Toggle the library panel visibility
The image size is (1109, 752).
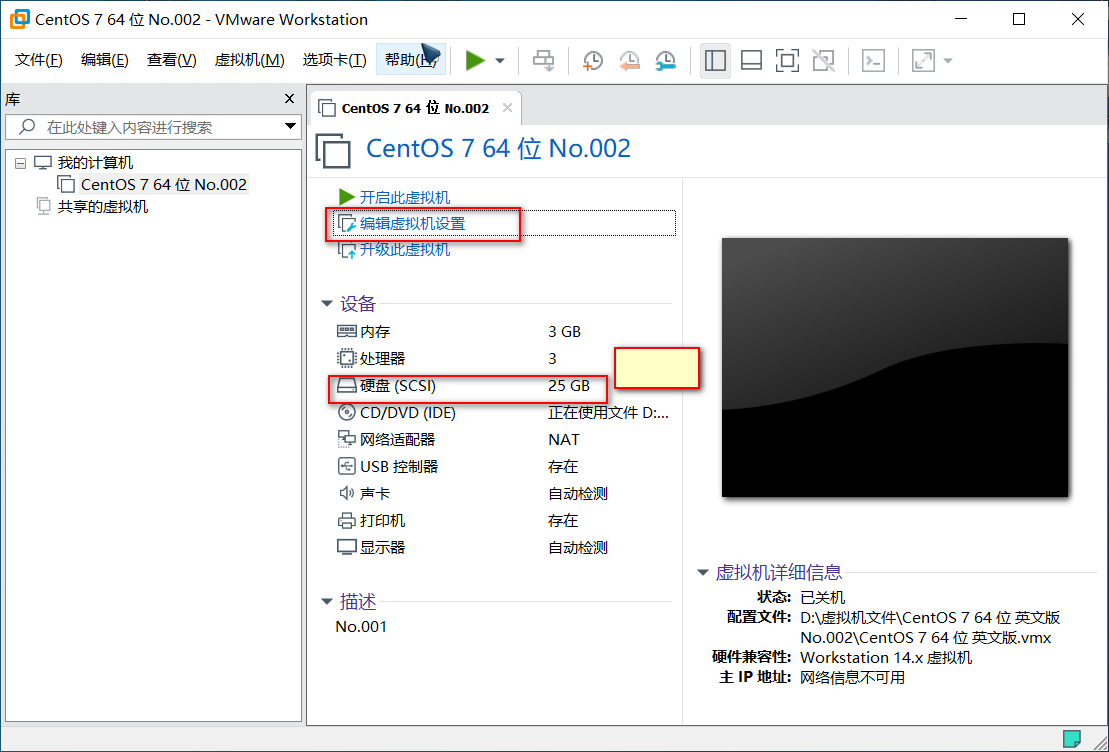click(x=715, y=60)
